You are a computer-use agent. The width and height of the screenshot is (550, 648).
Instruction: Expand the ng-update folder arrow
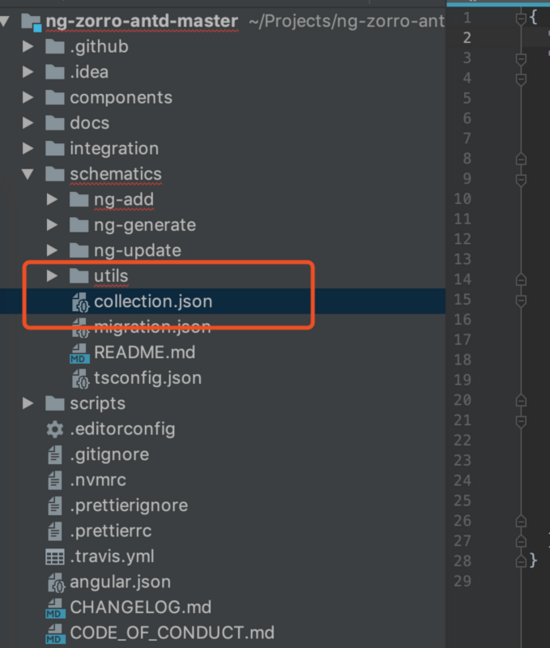tap(52, 250)
